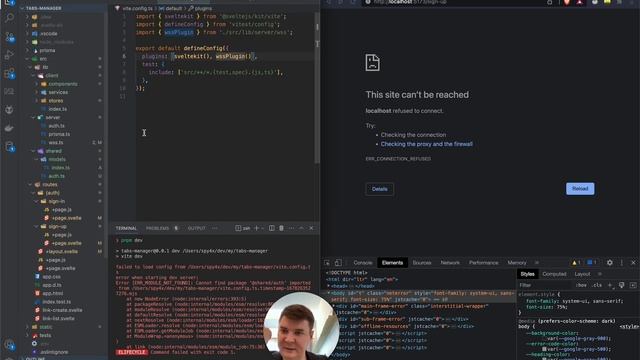
Task: Switch to the PROBLEMS panel tab
Action: (x=158, y=228)
